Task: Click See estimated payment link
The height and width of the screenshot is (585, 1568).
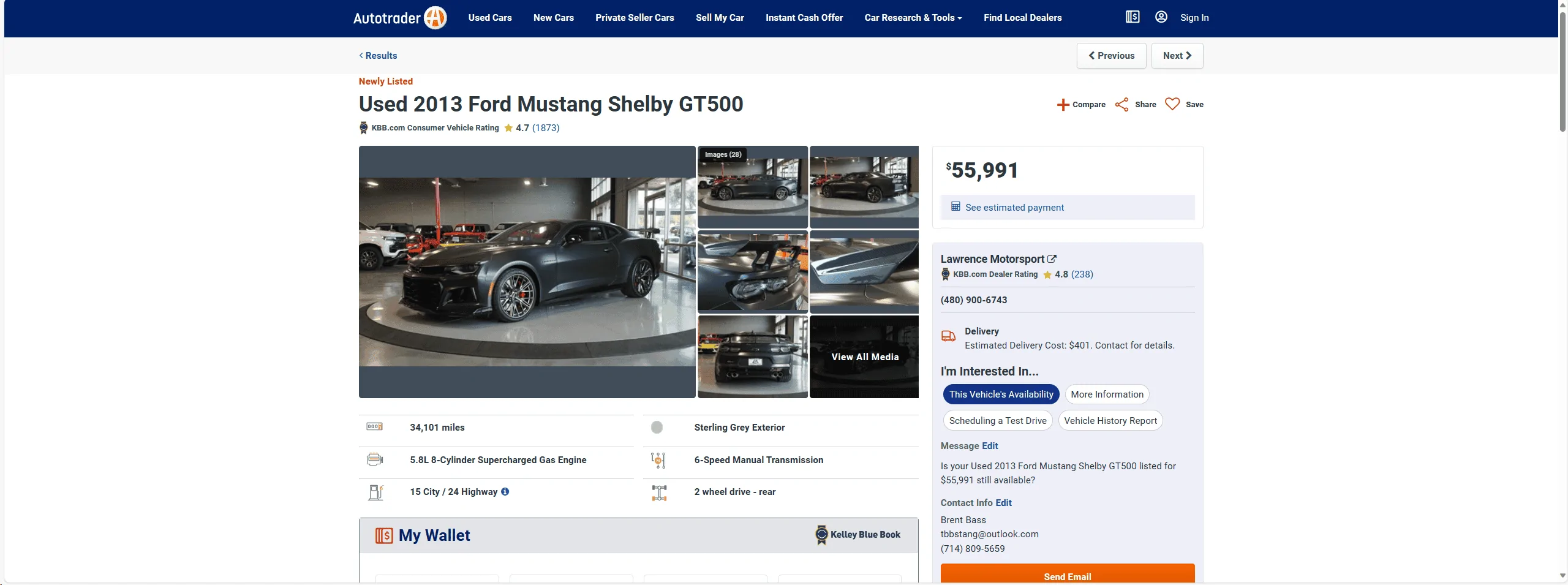Action: (x=1014, y=208)
